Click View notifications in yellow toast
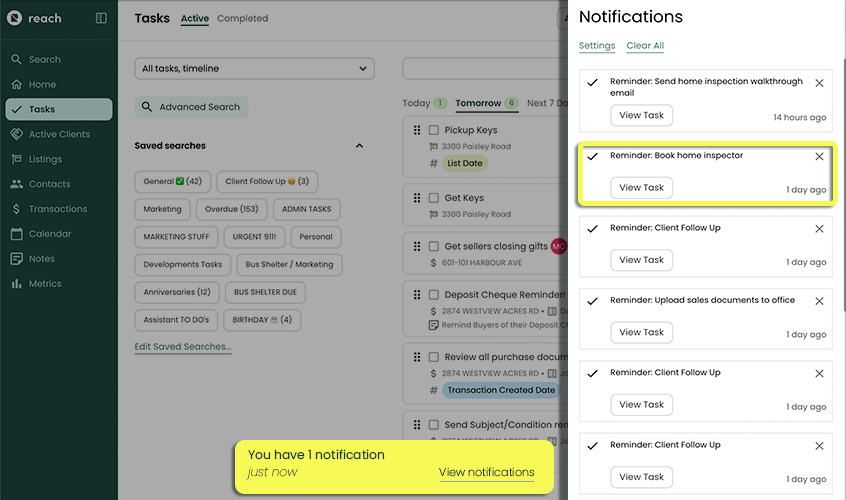846x500 pixels. (486, 472)
